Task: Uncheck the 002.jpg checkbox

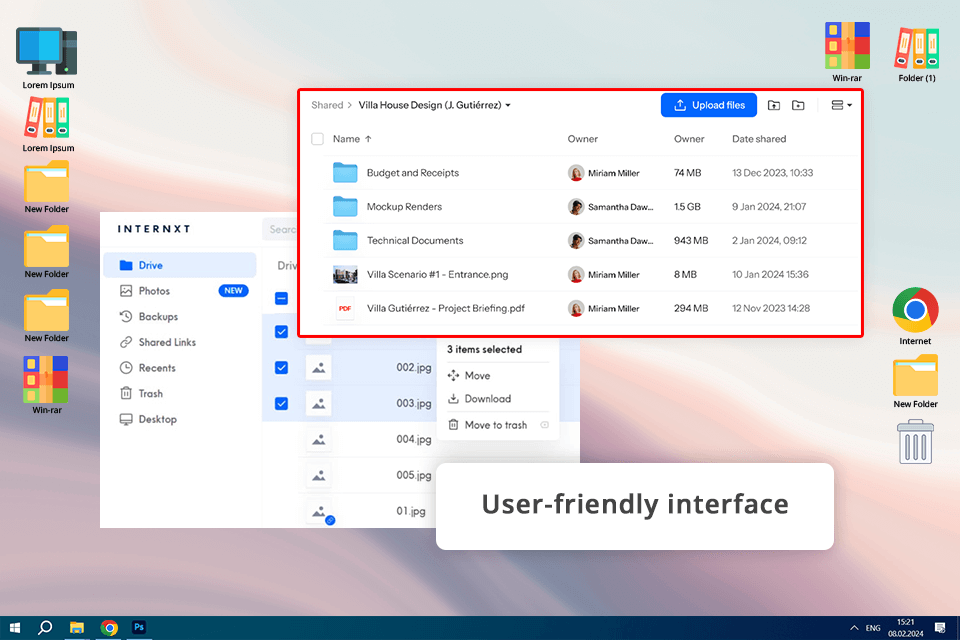Action: click(282, 367)
